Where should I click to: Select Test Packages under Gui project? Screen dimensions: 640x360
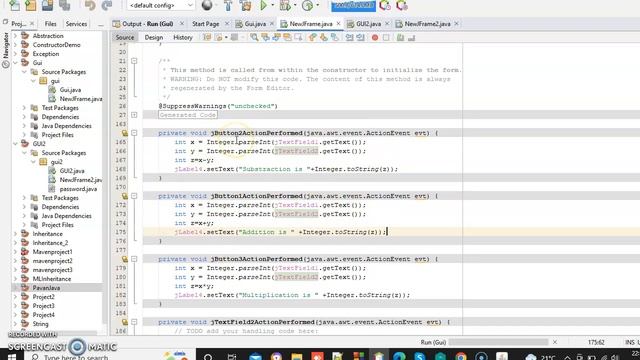pyautogui.click(x=60, y=108)
